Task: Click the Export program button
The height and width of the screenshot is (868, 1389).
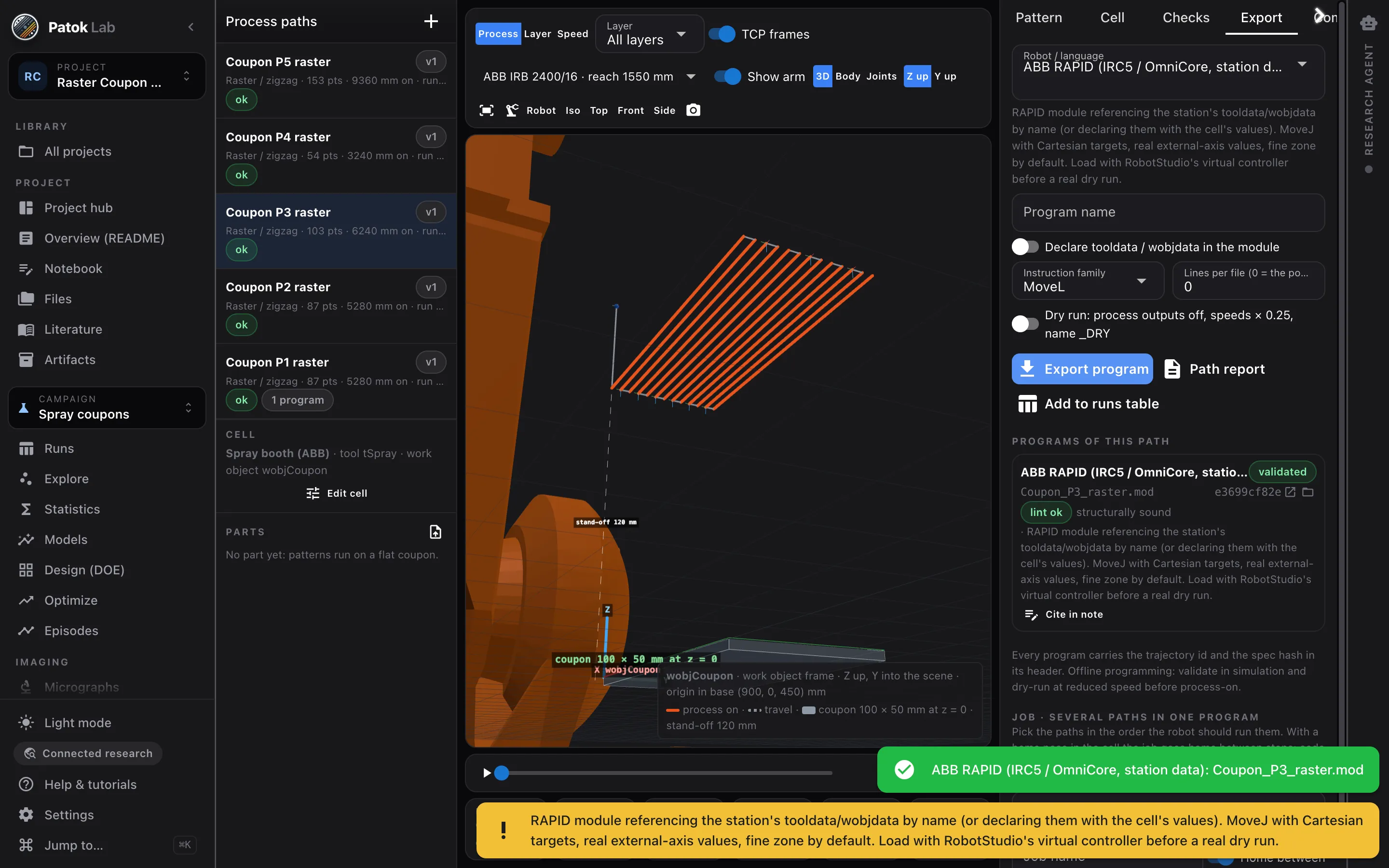Action: pyautogui.click(x=1082, y=368)
